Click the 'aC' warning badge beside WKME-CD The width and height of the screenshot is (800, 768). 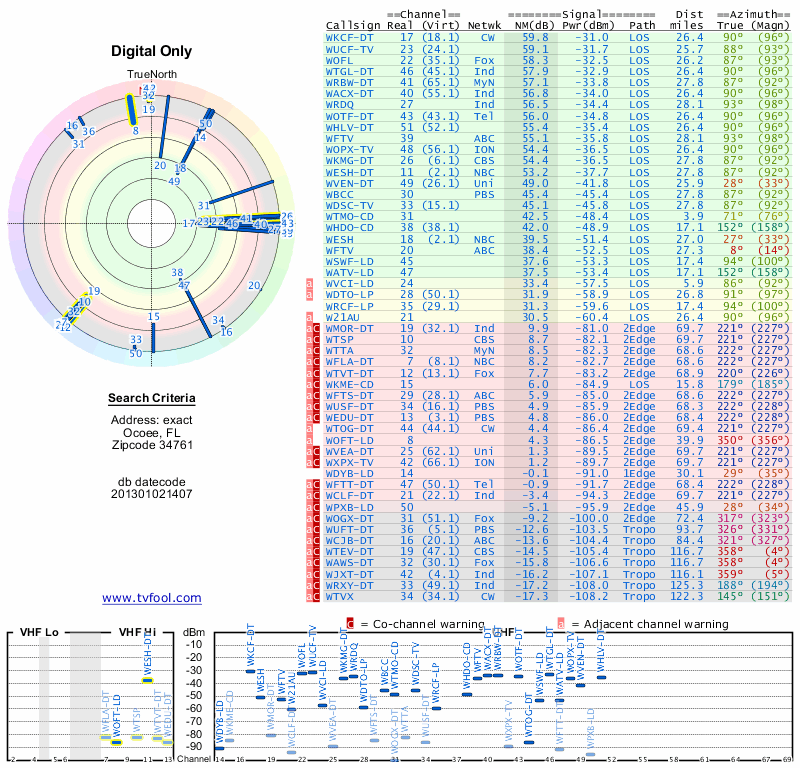click(x=313, y=384)
